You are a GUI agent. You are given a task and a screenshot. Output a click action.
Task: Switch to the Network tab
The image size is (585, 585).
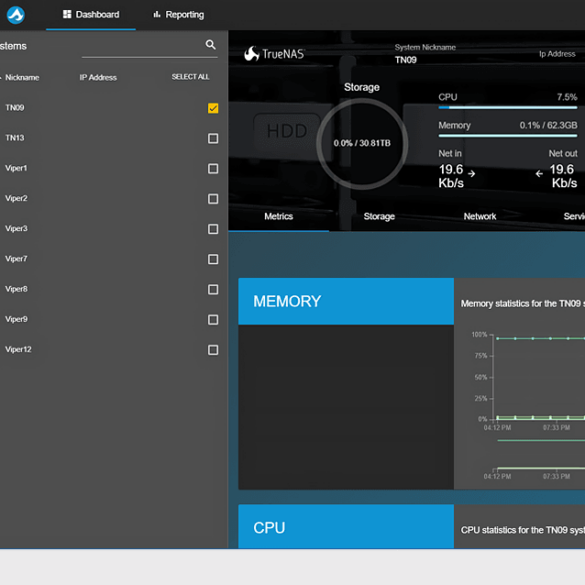click(x=480, y=217)
